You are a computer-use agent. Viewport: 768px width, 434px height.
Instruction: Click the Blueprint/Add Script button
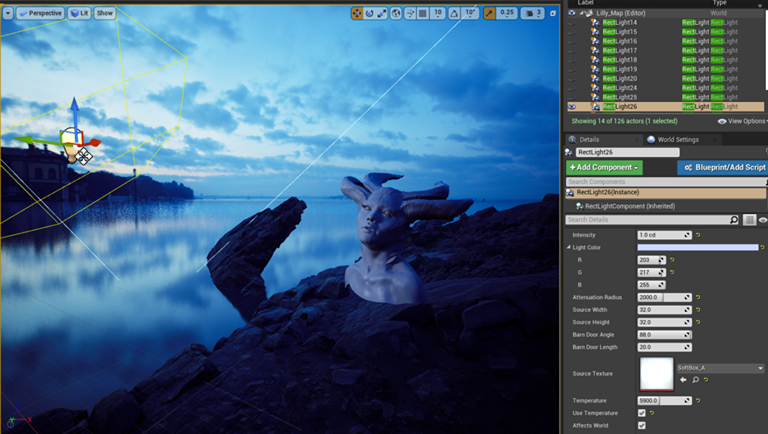(722, 168)
